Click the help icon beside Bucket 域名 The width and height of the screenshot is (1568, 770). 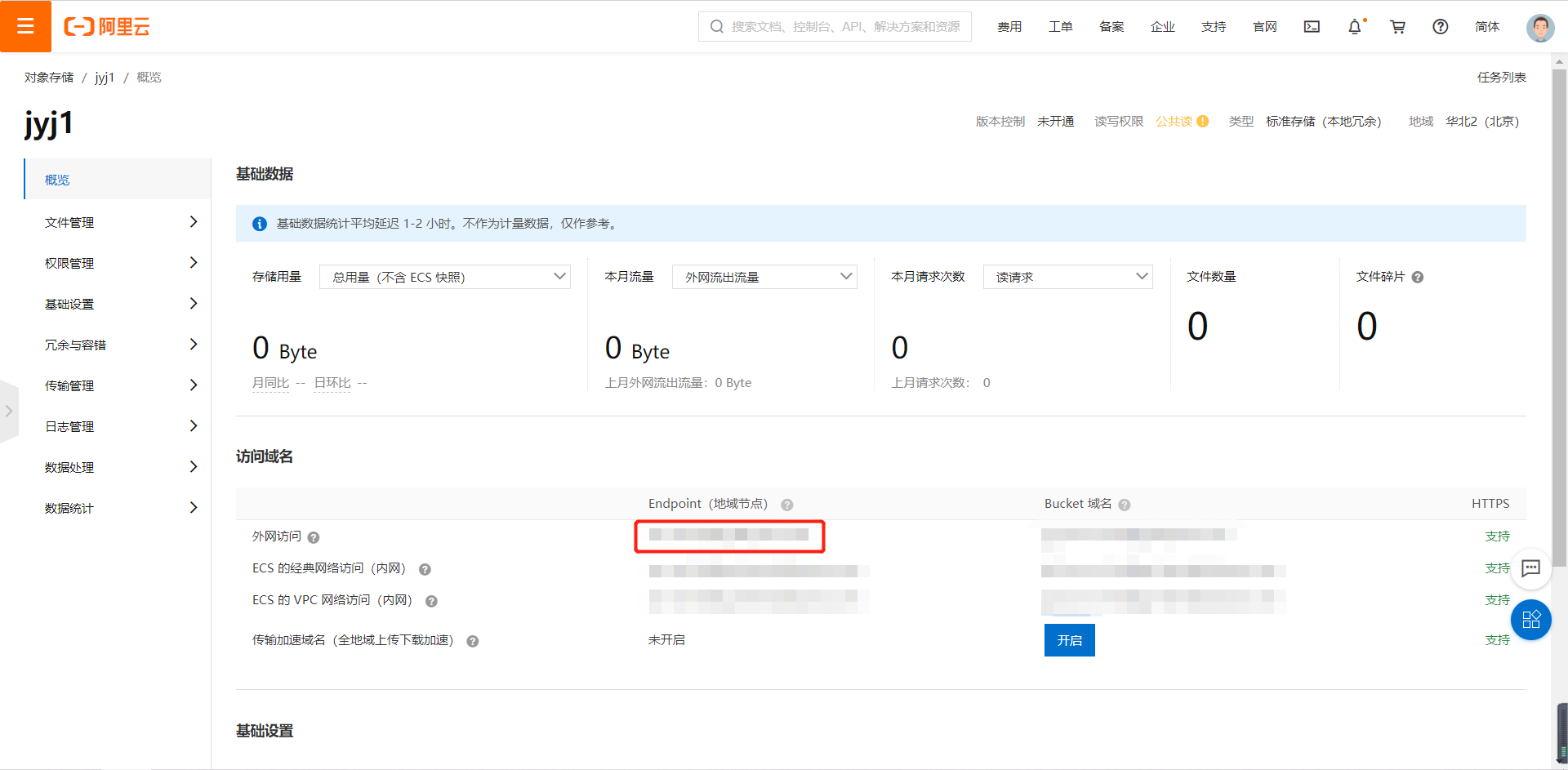coord(1125,505)
